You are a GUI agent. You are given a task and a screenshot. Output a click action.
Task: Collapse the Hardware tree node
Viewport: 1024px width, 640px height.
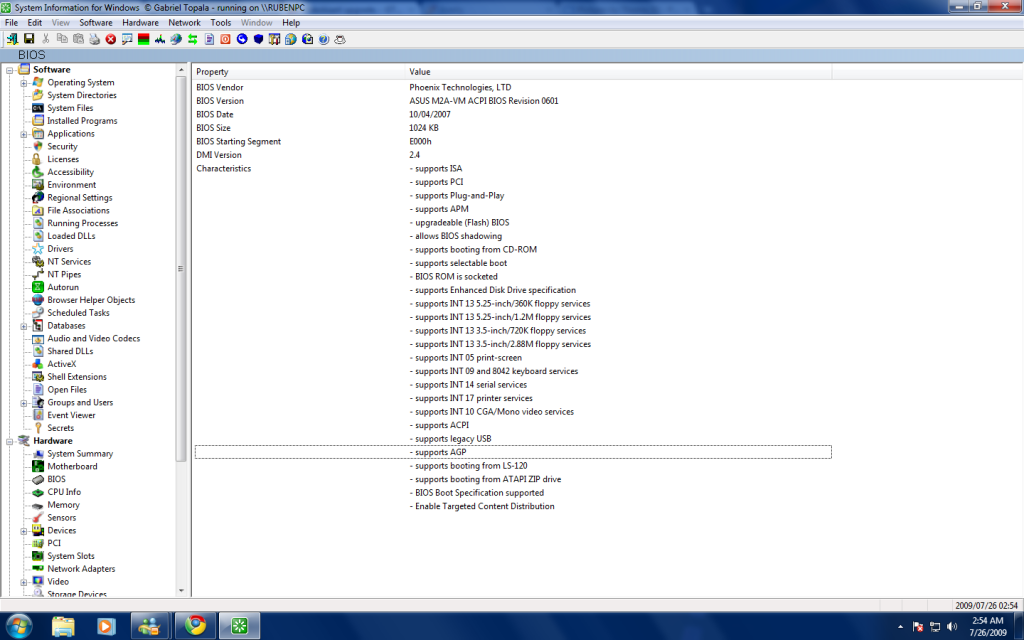(x=10, y=441)
